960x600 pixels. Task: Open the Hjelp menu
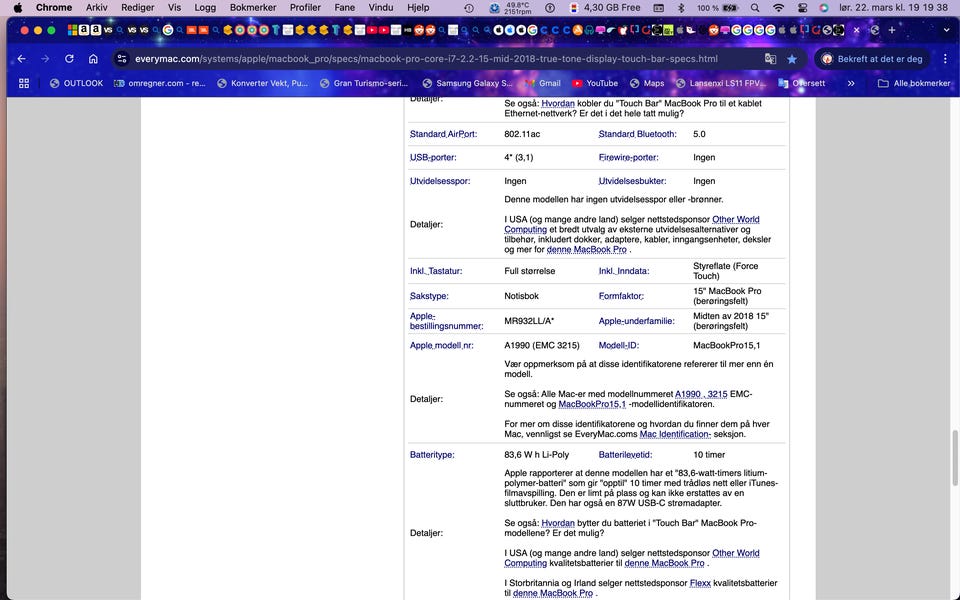[418, 7]
